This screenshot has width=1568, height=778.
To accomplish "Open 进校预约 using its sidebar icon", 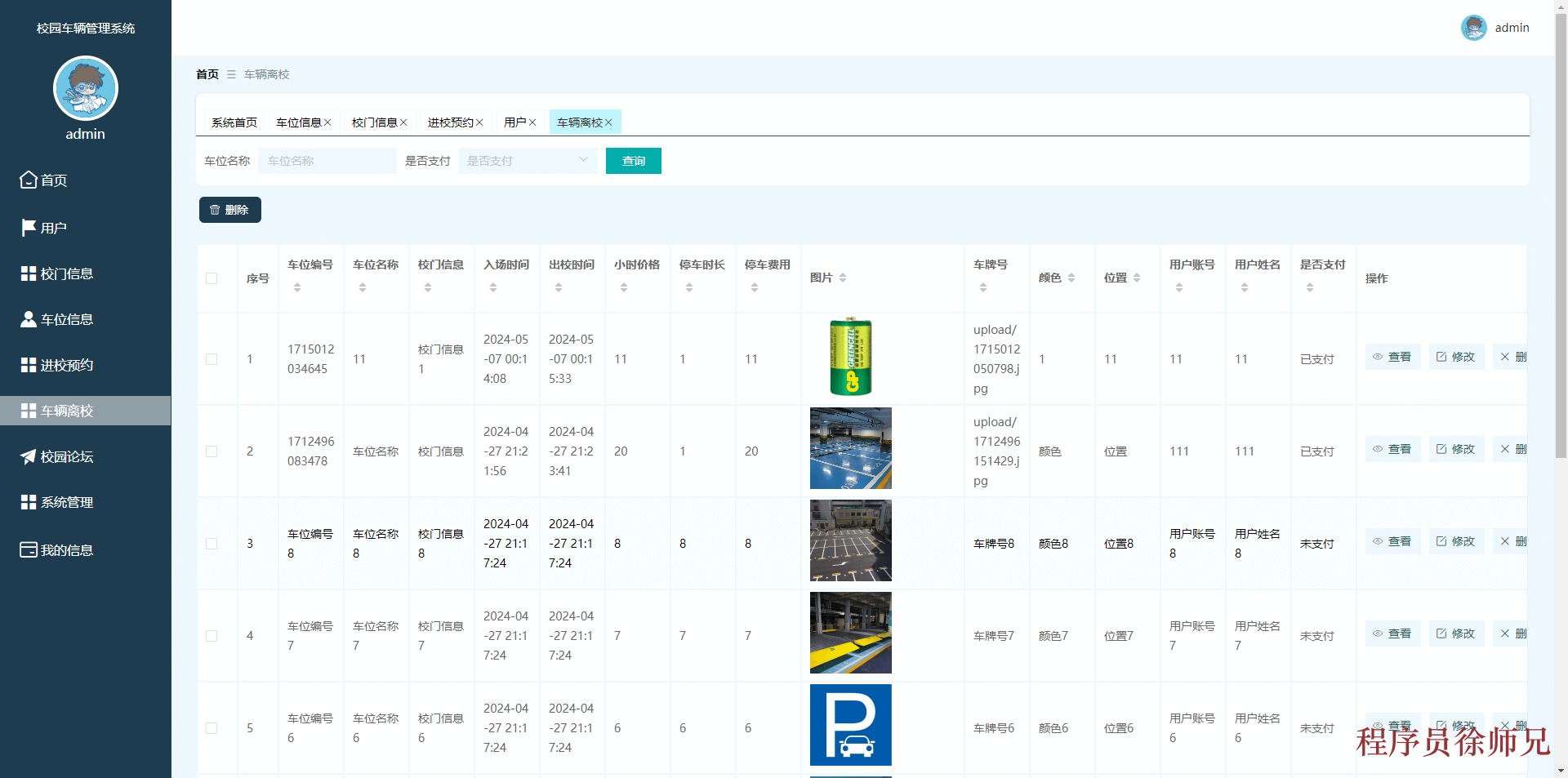I will [x=27, y=364].
